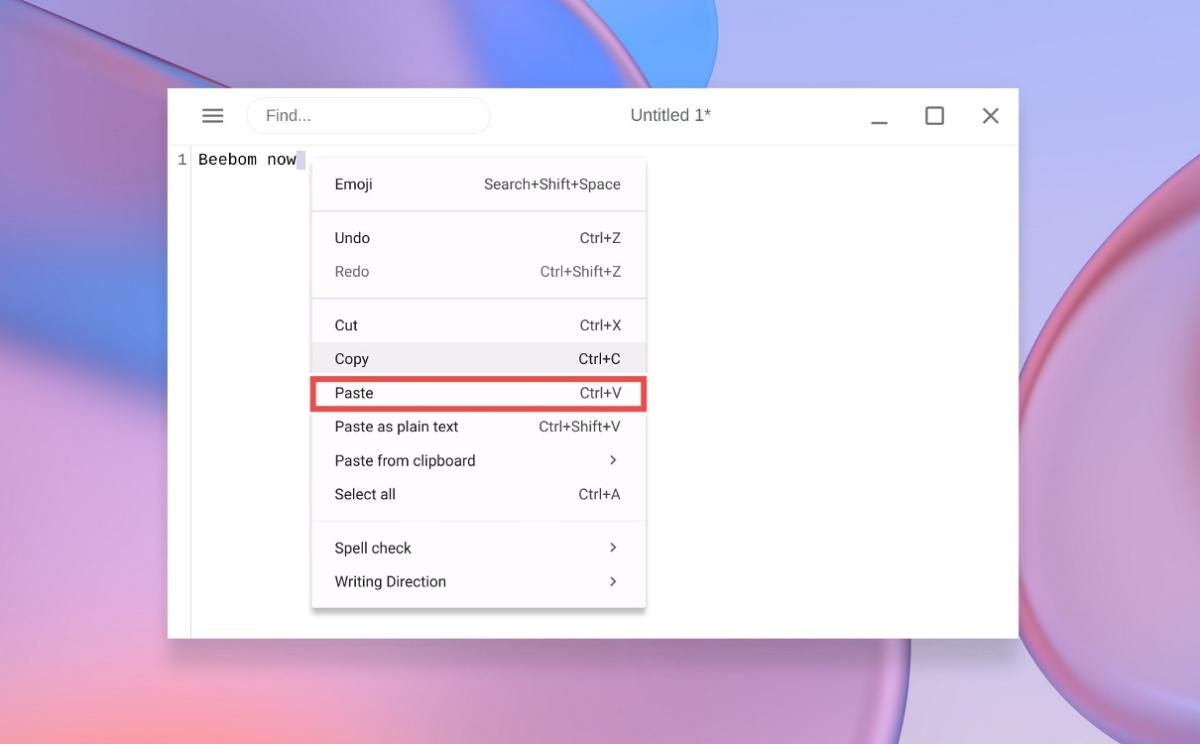The image size is (1200, 744).
Task: Cut the selected text via Cut
Action: [x=345, y=325]
